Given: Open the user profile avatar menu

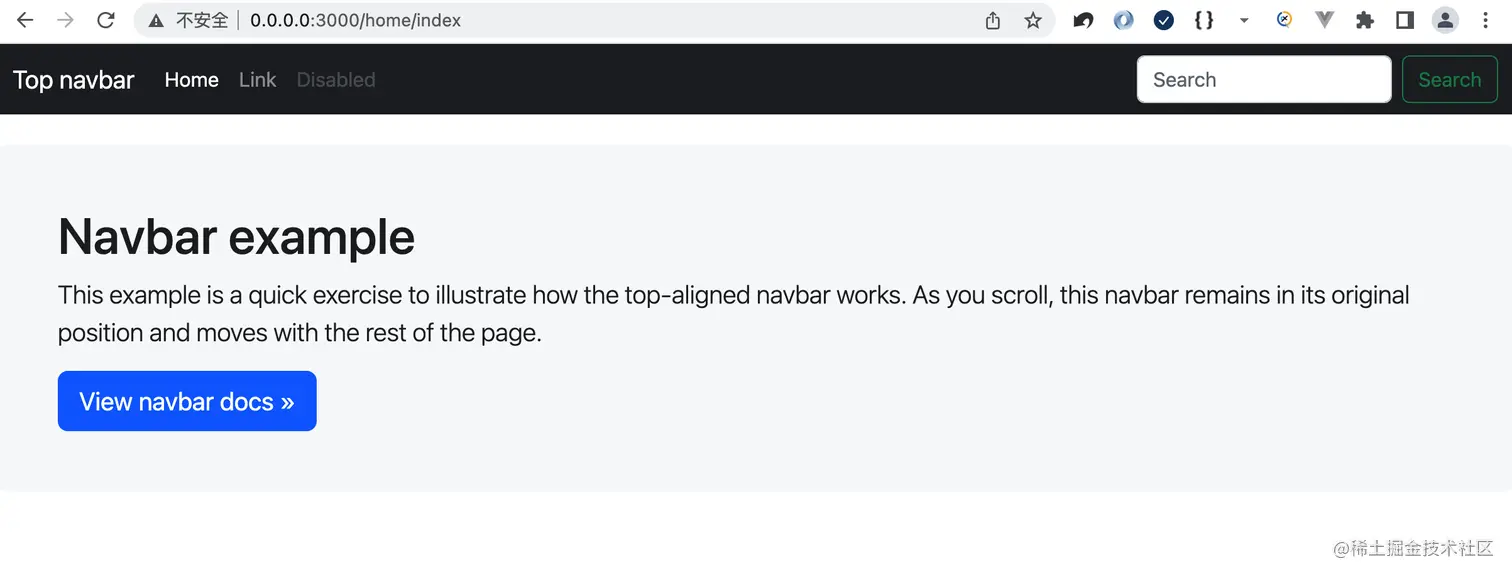Looking at the screenshot, I should click(1445, 20).
